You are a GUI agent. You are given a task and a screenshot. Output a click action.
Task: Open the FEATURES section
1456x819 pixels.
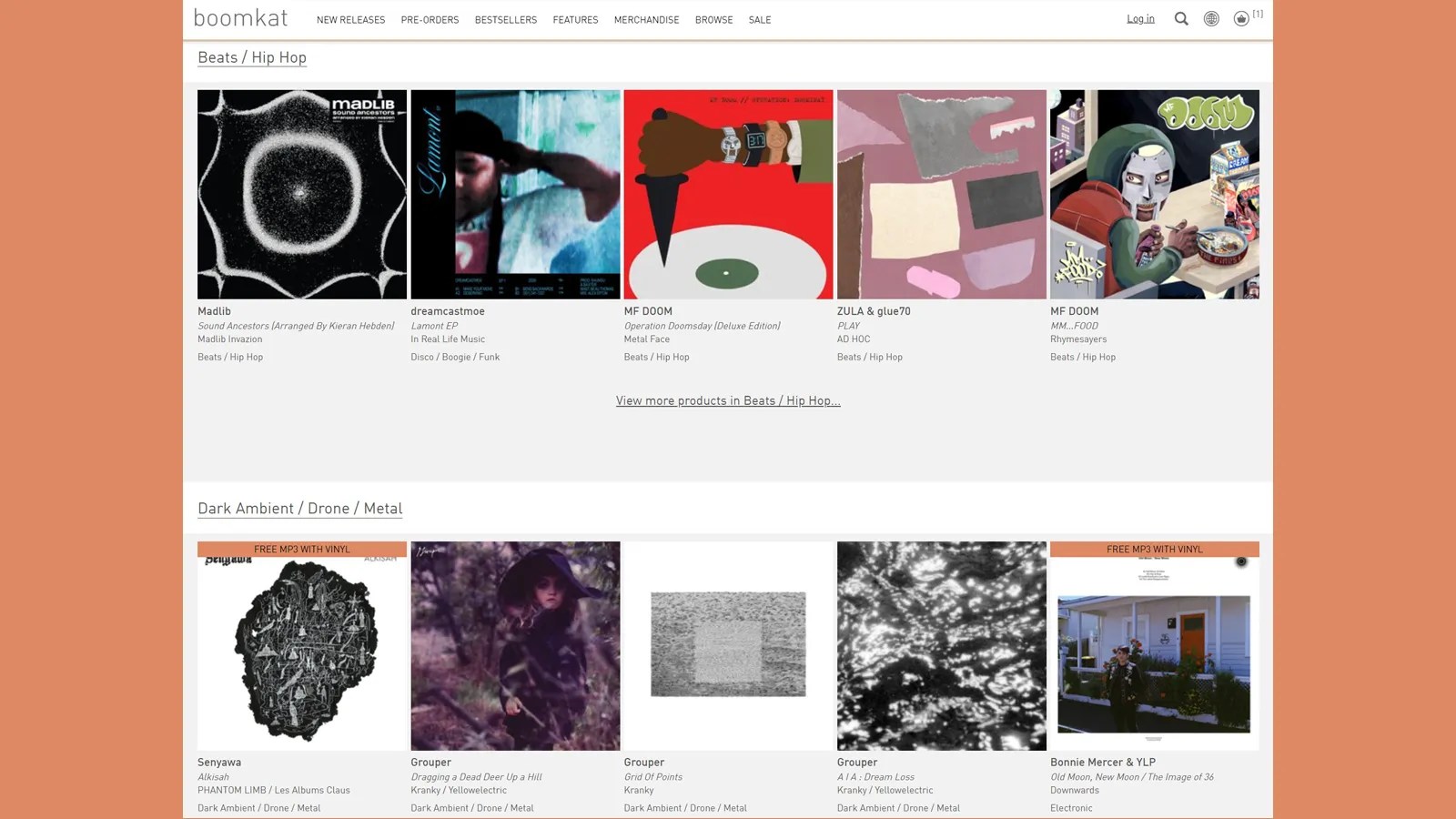pos(575,19)
